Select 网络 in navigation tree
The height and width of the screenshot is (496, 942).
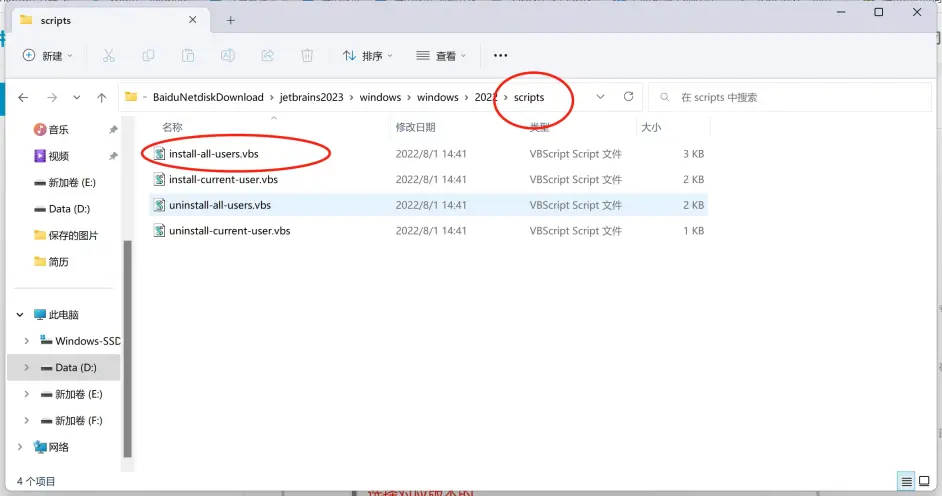click(x=51, y=447)
